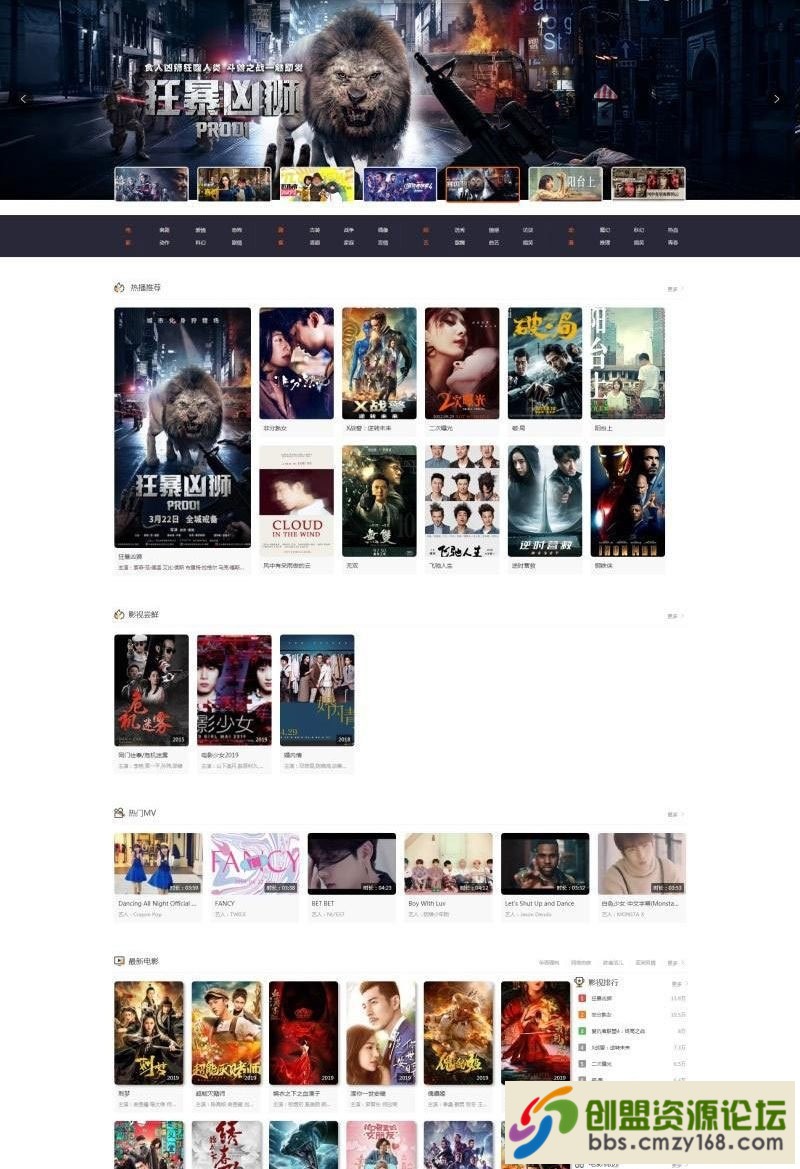The image size is (800, 1169).
Task: Play the BET BET music video
Action: [352, 863]
